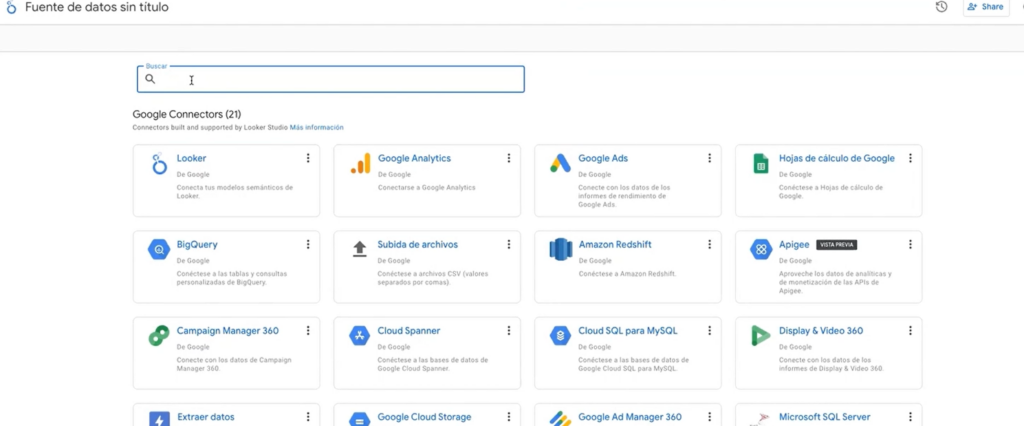This screenshot has height=426, width=1024.
Task: Click the Share button
Action: coord(986,7)
